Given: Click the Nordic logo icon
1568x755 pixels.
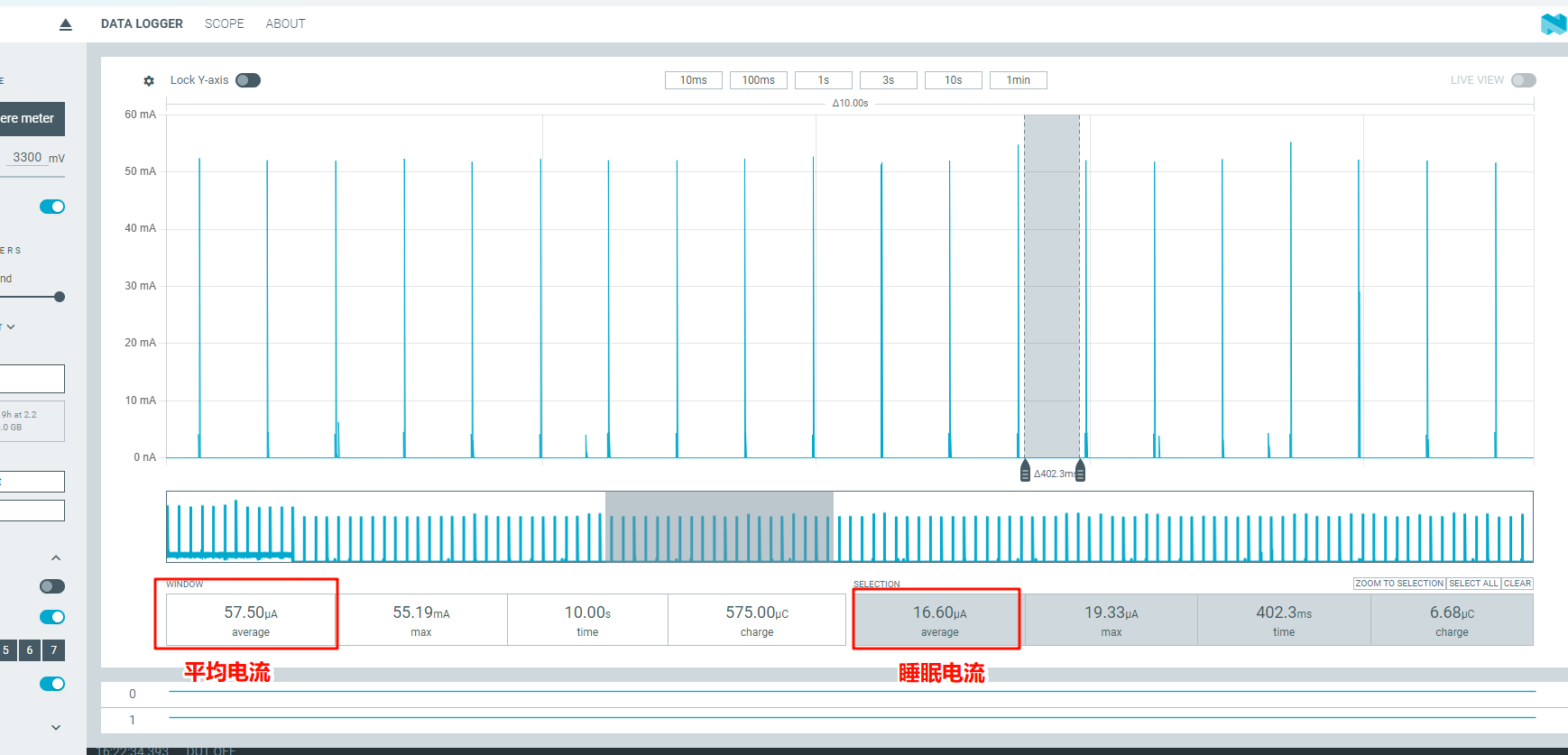Looking at the screenshot, I should pyautogui.click(x=1554, y=23).
